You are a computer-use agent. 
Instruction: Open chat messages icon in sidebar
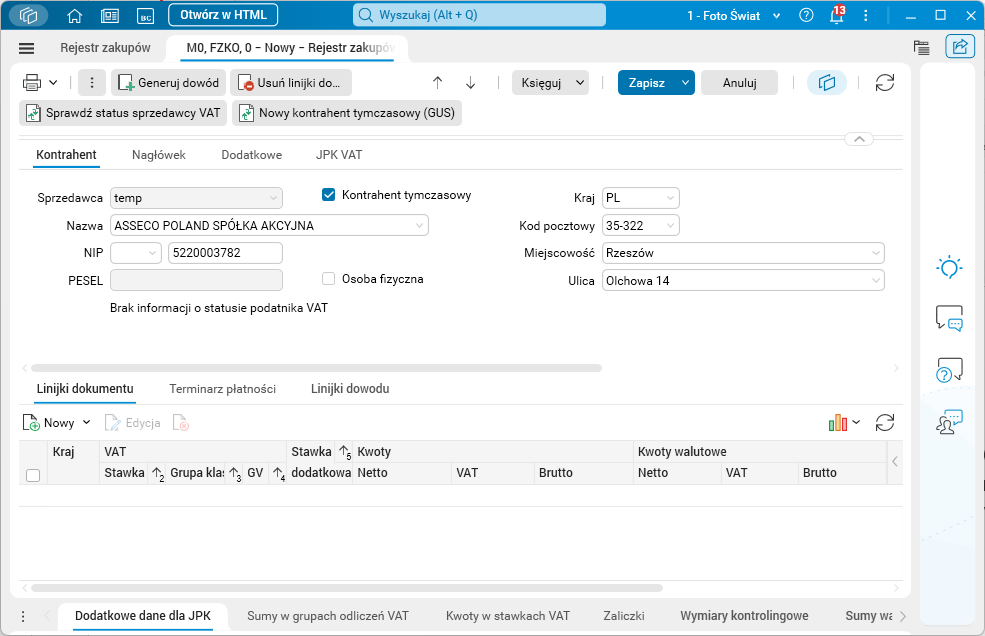tap(949, 317)
